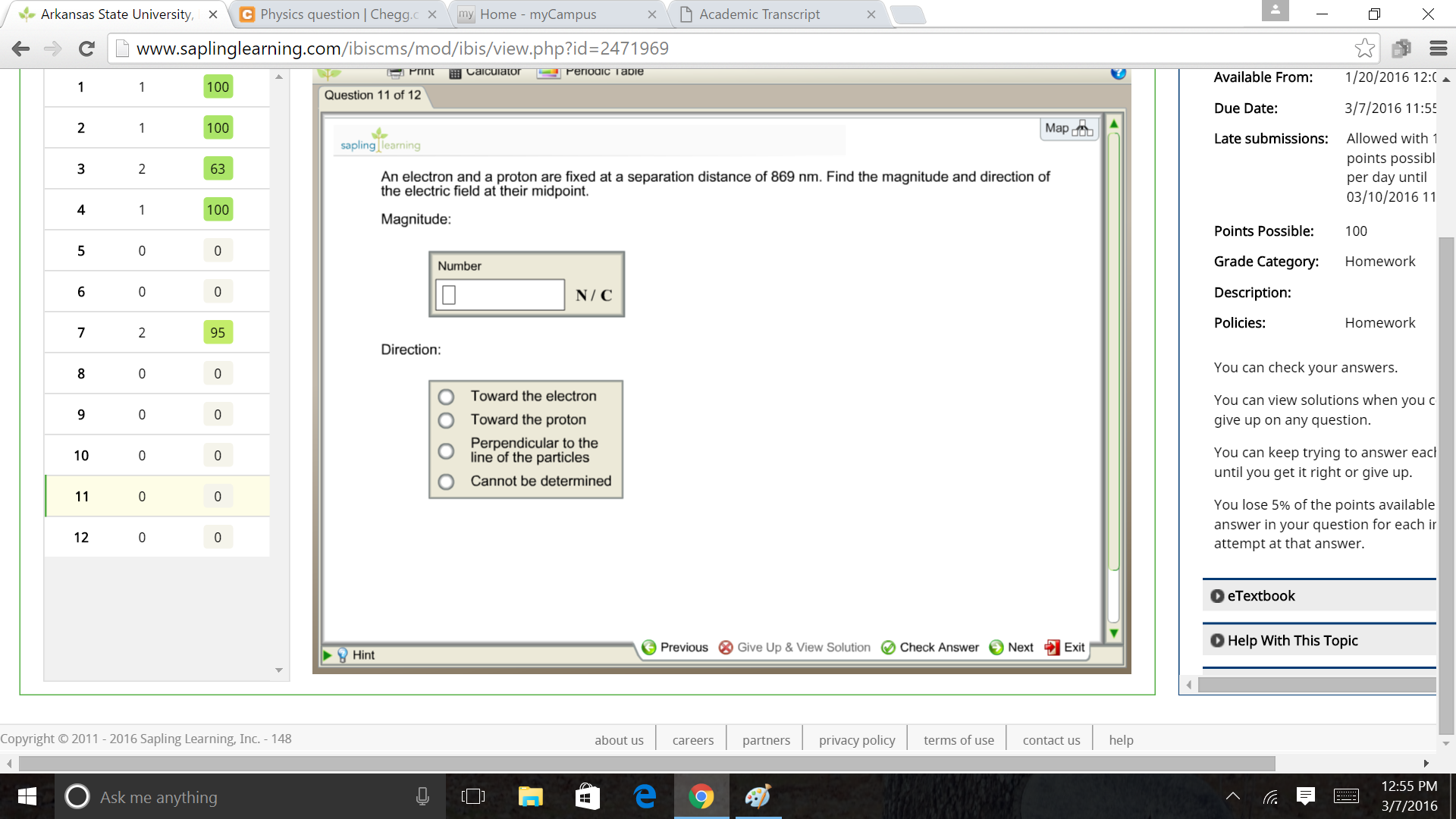1456x819 pixels.
Task: Click the blue help question-mark icon
Action: (x=1118, y=73)
